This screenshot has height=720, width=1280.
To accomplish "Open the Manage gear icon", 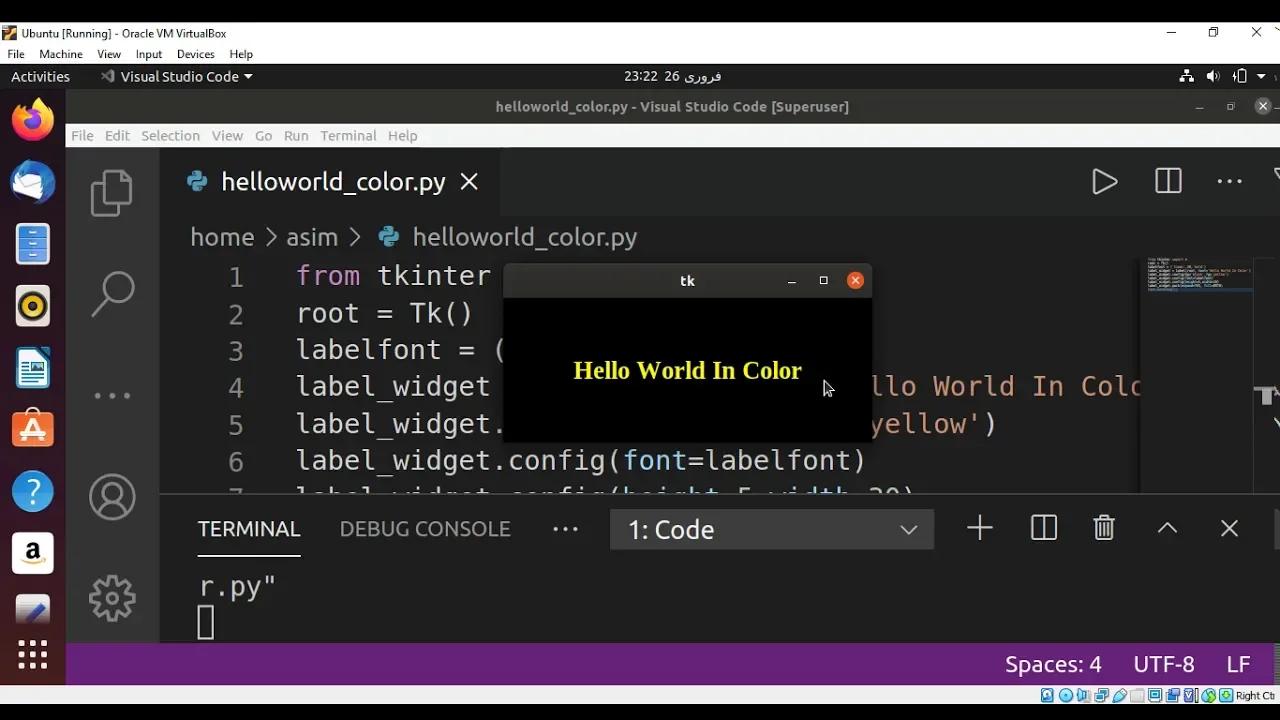I will click(111, 598).
